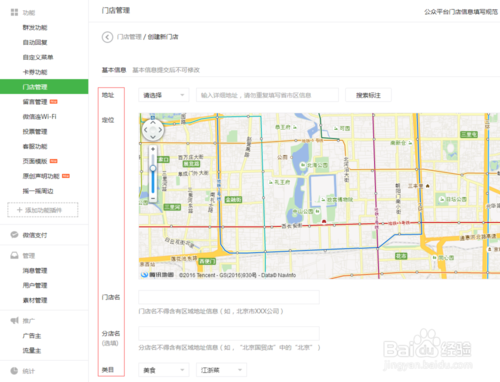
Task: Select the highlighted 门店管理 sidebar item
Action: coord(44,87)
